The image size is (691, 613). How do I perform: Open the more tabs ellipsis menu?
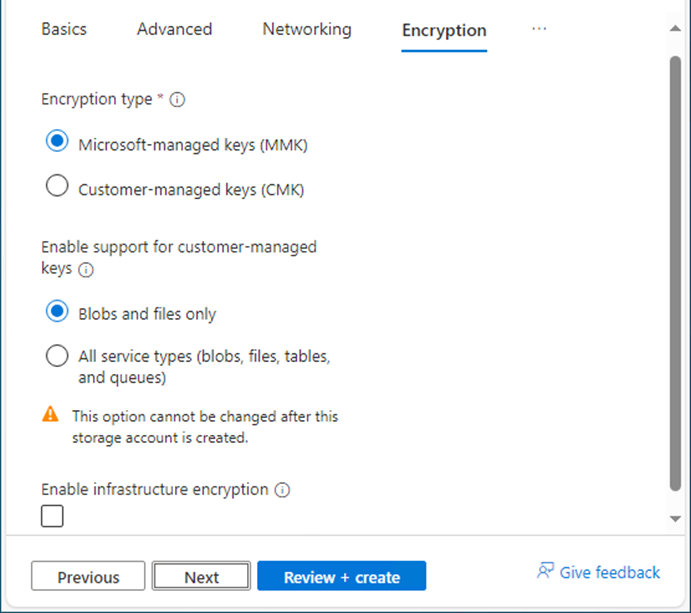(539, 29)
